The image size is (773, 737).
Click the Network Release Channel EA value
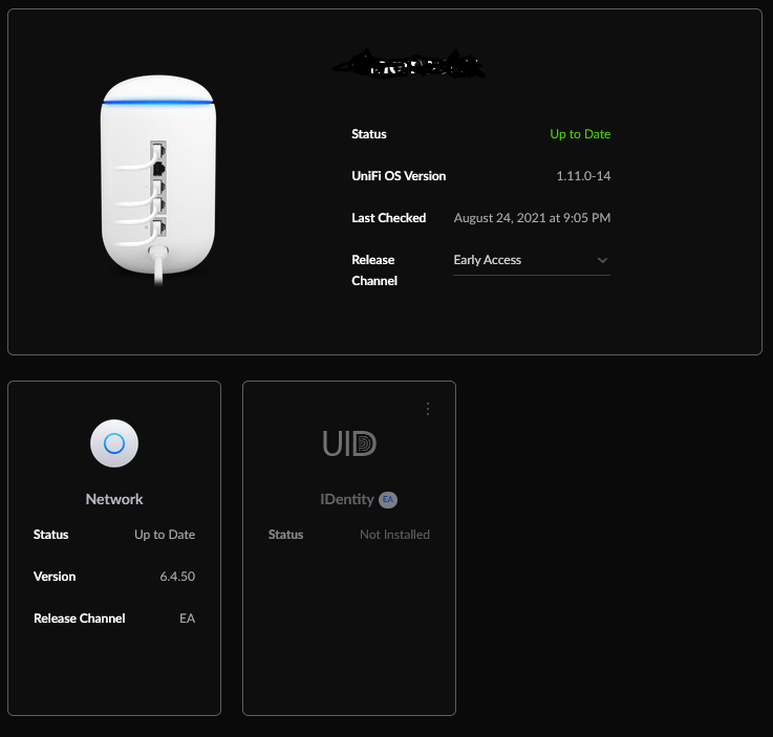pos(187,618)
